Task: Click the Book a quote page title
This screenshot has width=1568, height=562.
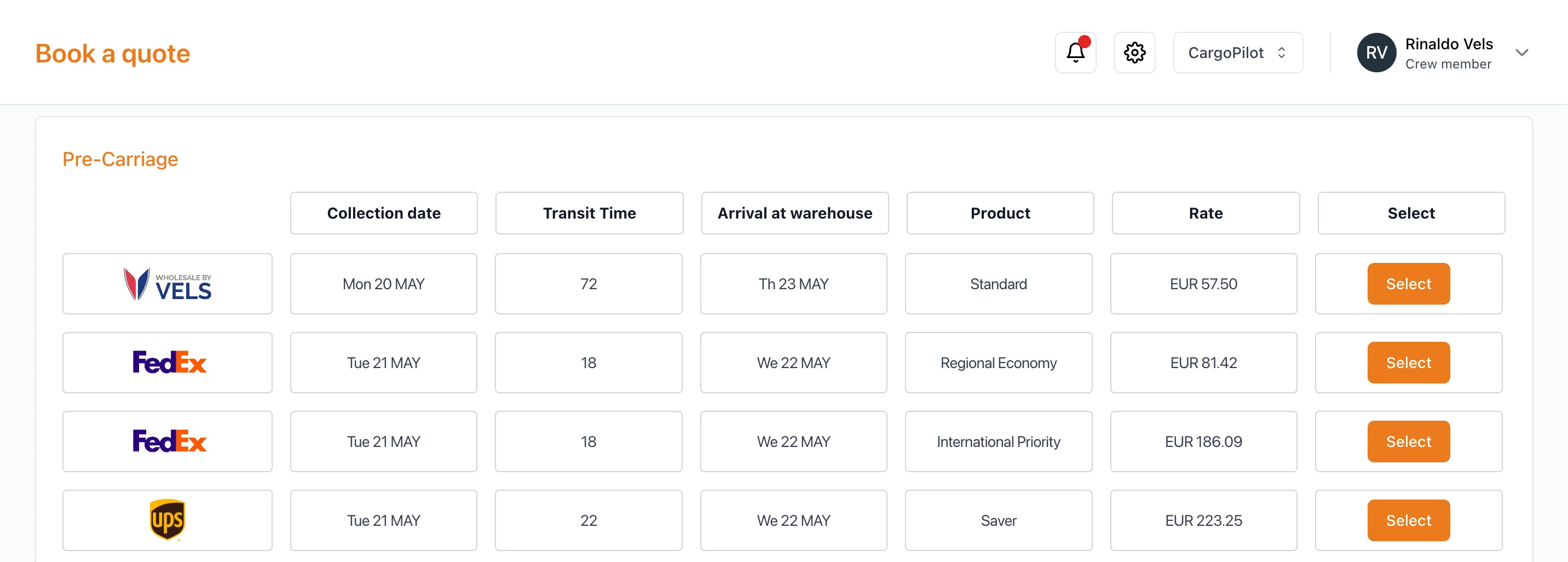Action: click(x=113, y=54)
